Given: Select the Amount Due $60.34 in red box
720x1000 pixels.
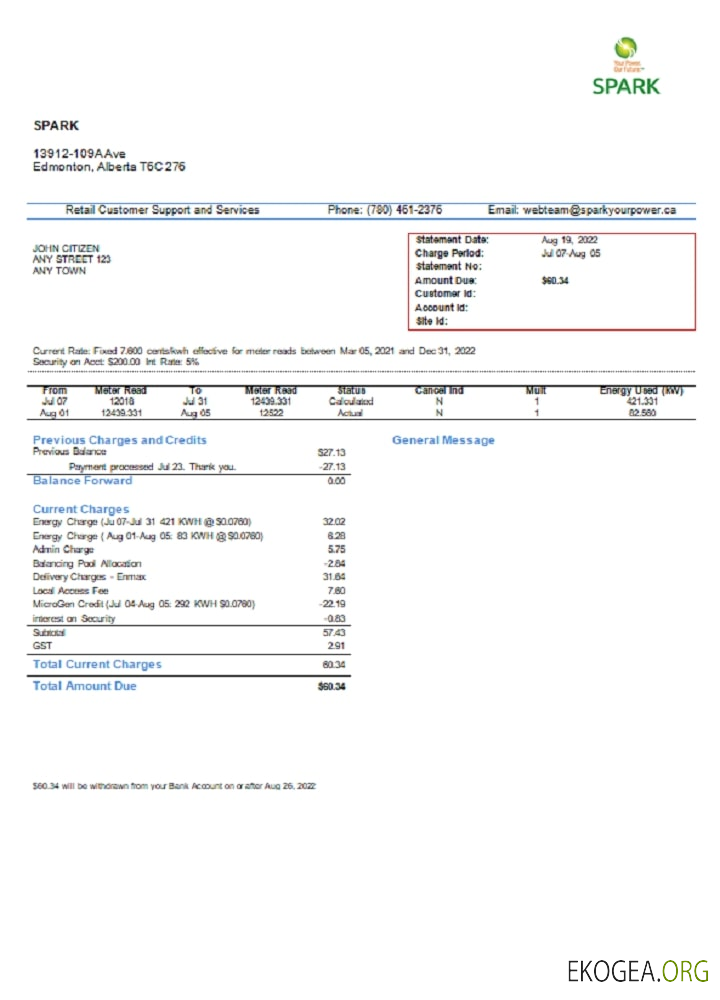Looking at the screenshot, I should tap(555, 281).
